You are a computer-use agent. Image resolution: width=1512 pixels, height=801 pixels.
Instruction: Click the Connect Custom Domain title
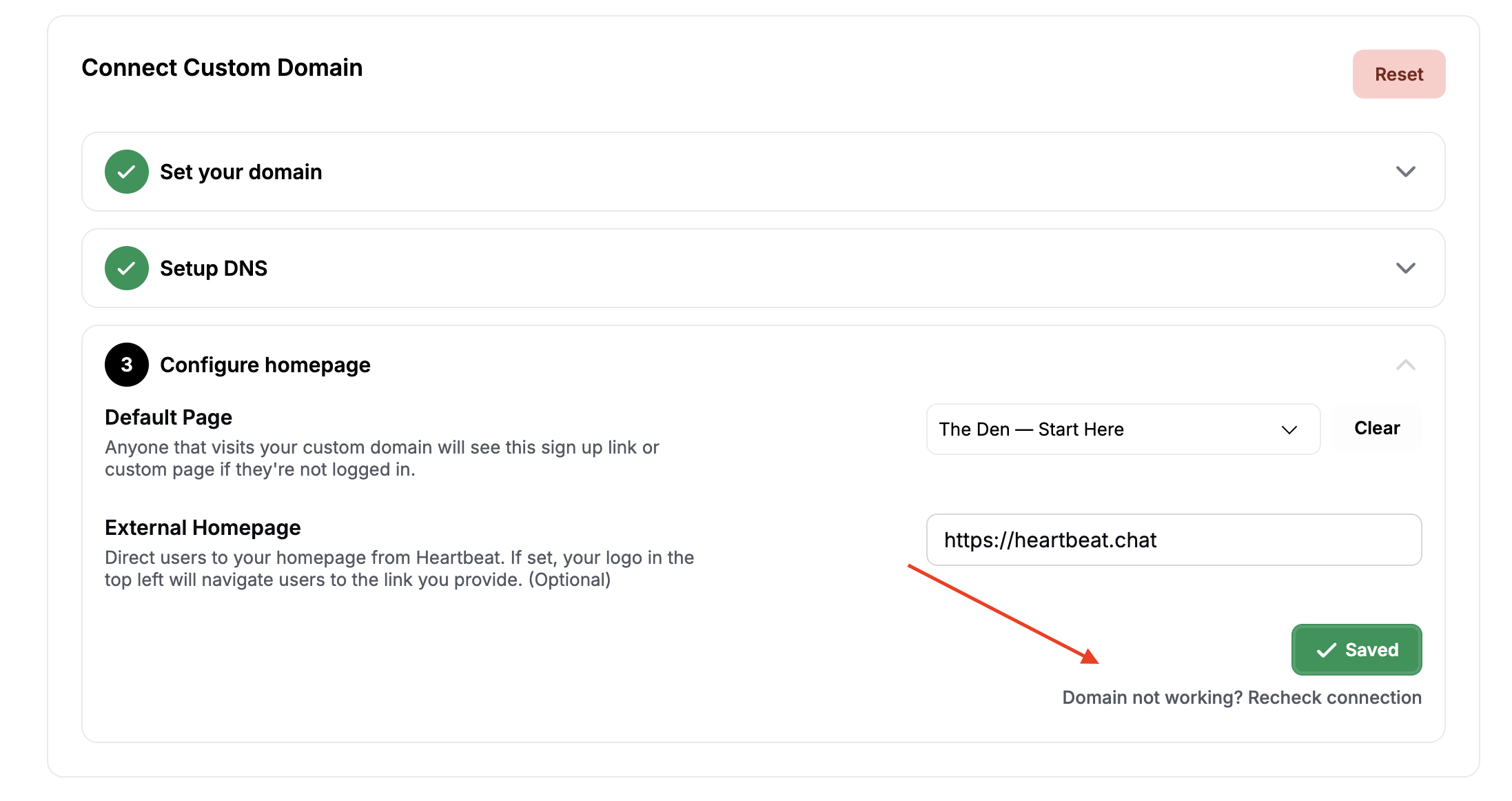(x=222, y=68)
